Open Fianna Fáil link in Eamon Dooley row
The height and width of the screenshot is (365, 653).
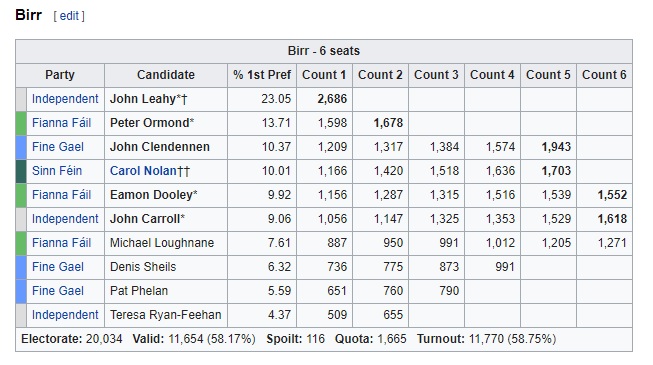click(x=61, y=195)
